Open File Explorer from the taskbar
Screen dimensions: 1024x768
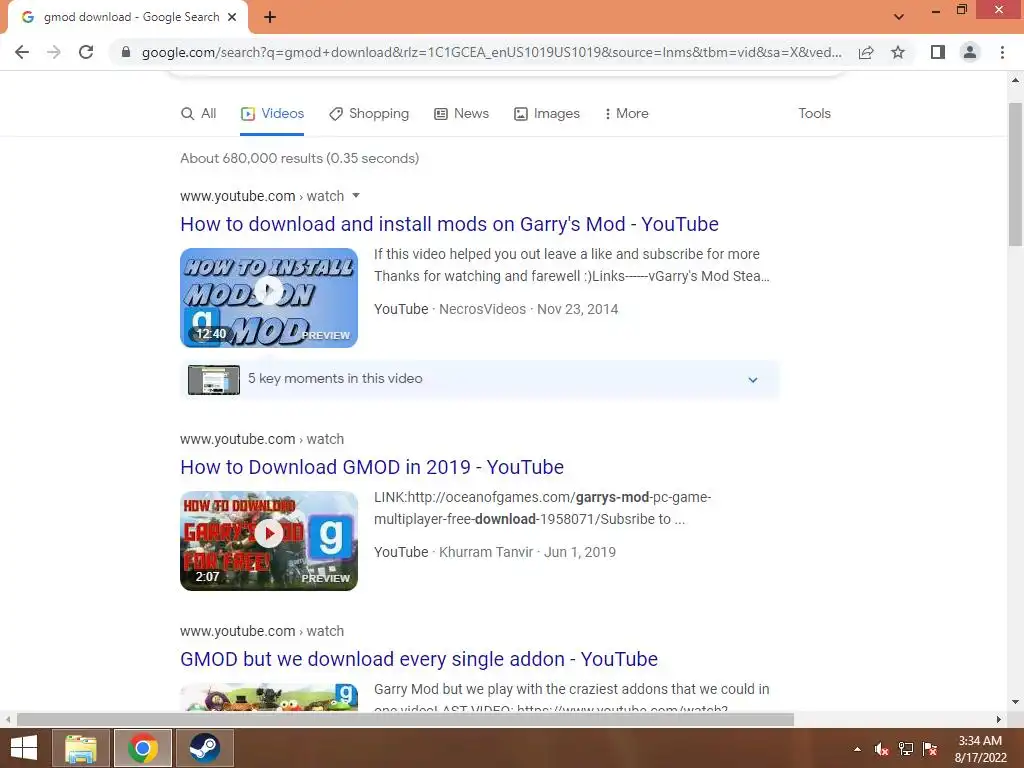(x=81, y=748)
